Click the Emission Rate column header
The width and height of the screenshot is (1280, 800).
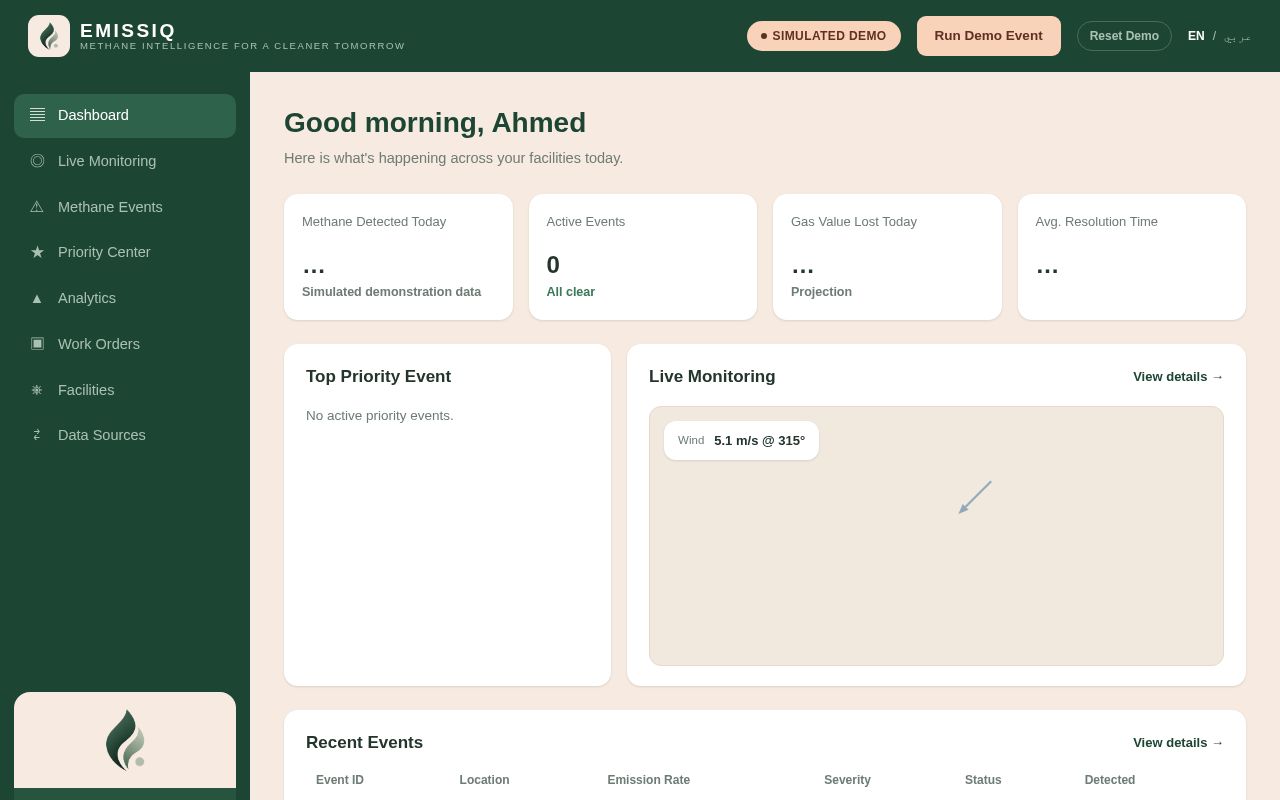click(649, 780)
